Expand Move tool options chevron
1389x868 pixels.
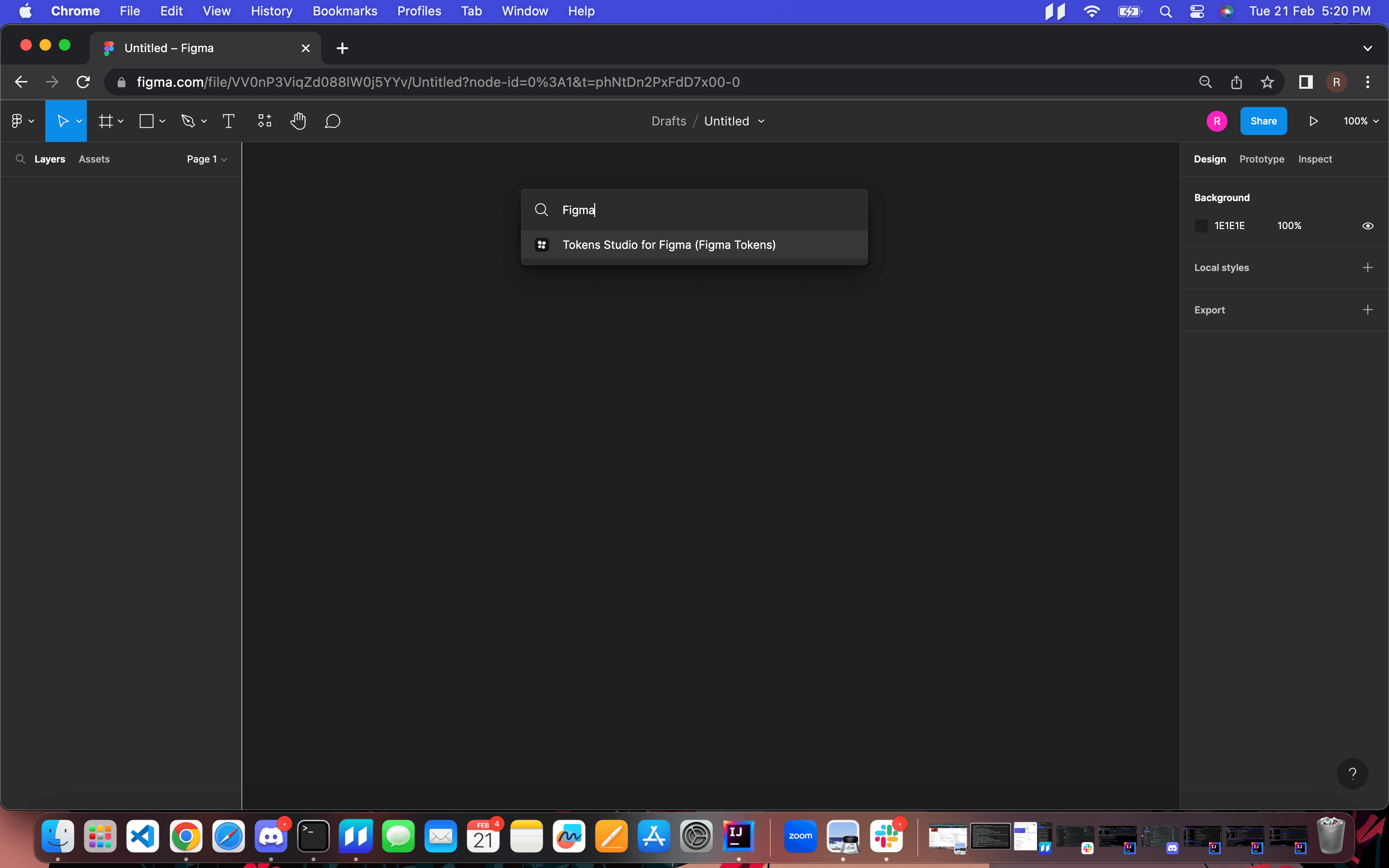[79, 121]
